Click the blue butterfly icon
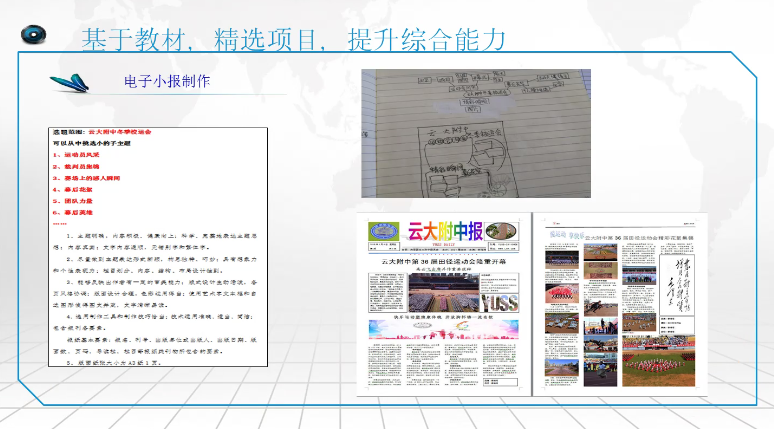774x429 pixels. coord(72,82)
